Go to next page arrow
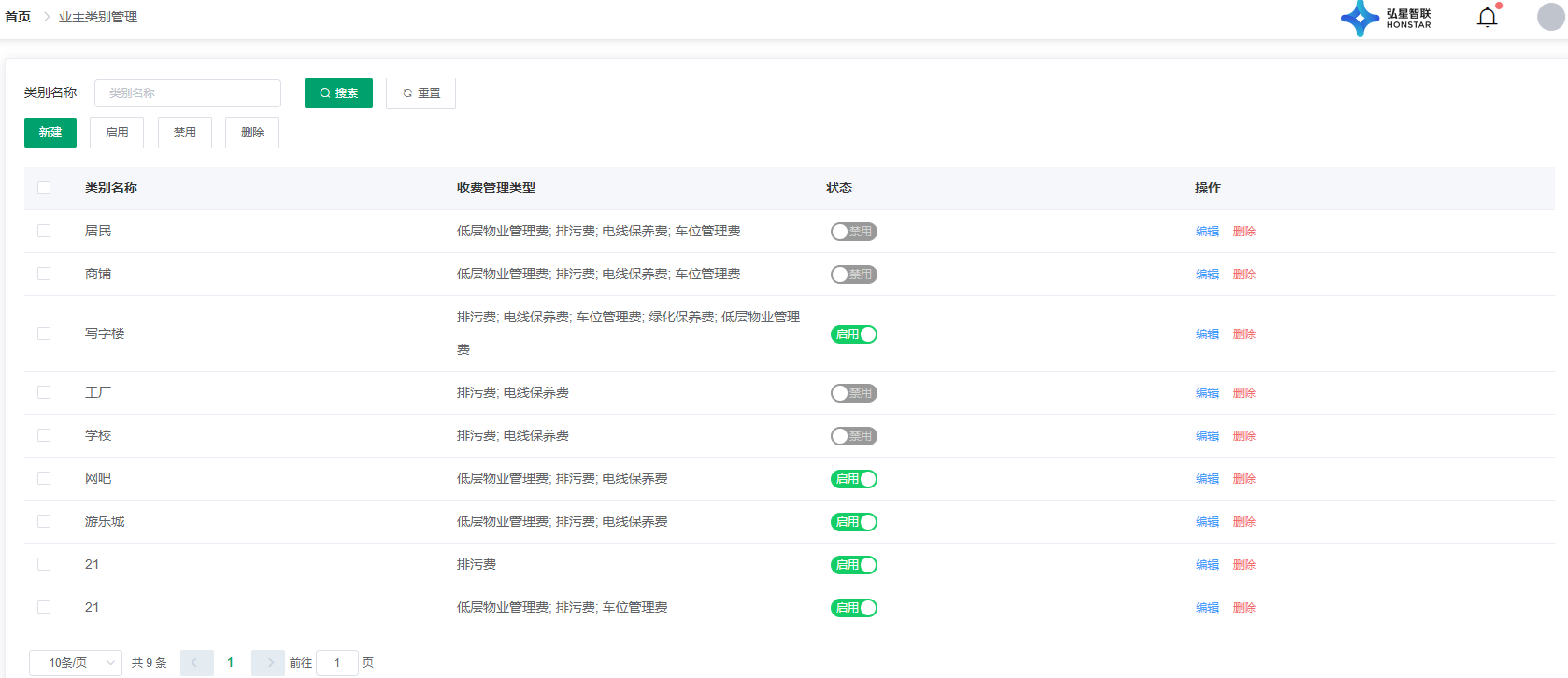The image size is (1568, 678). (268, 663)
